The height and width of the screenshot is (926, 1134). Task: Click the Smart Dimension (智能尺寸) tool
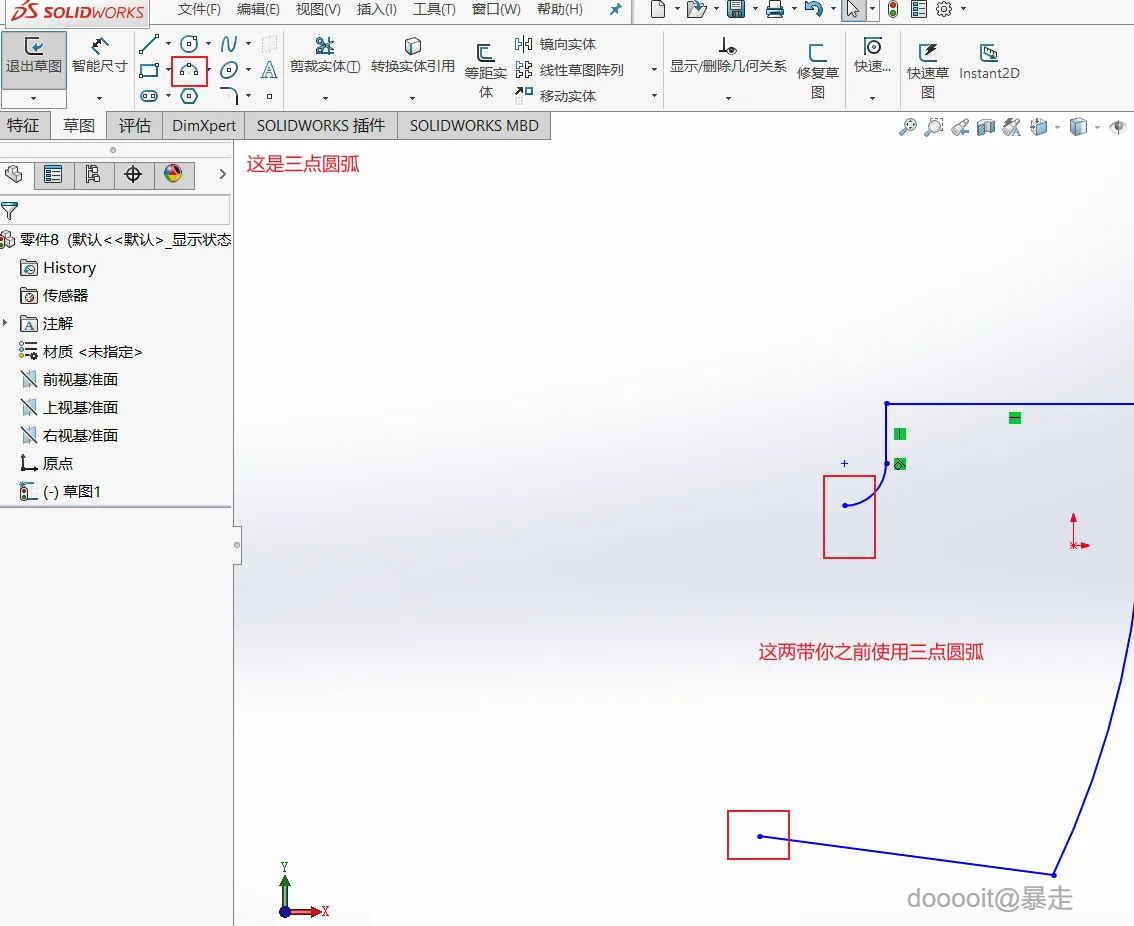(100, 56)
